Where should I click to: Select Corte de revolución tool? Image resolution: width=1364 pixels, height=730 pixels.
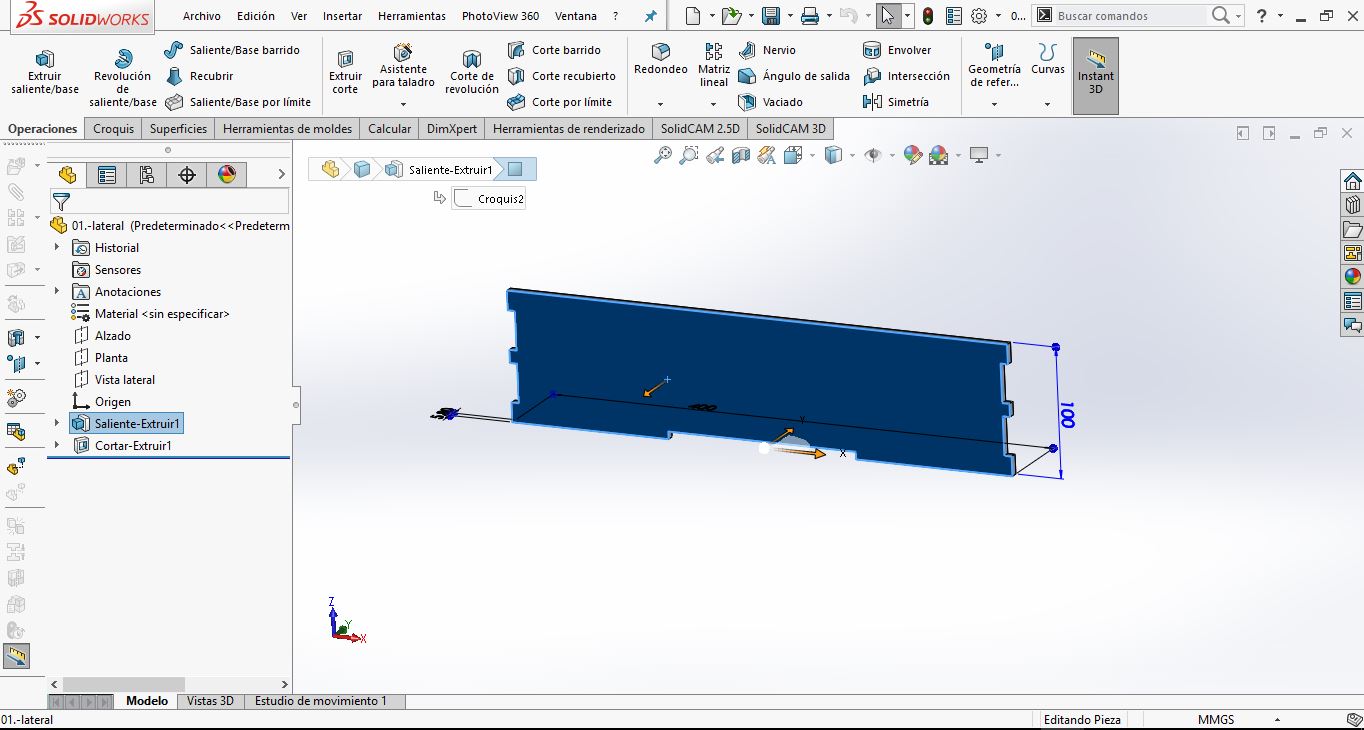472,72
